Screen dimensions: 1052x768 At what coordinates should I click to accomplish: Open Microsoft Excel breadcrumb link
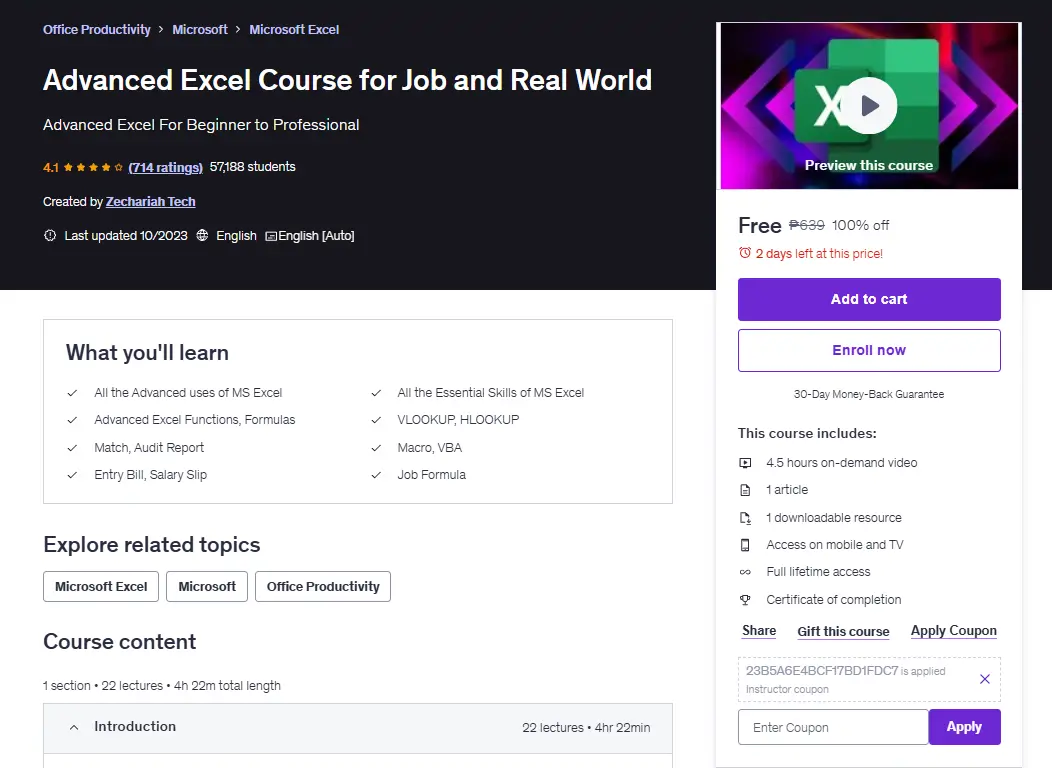(294, 30)
